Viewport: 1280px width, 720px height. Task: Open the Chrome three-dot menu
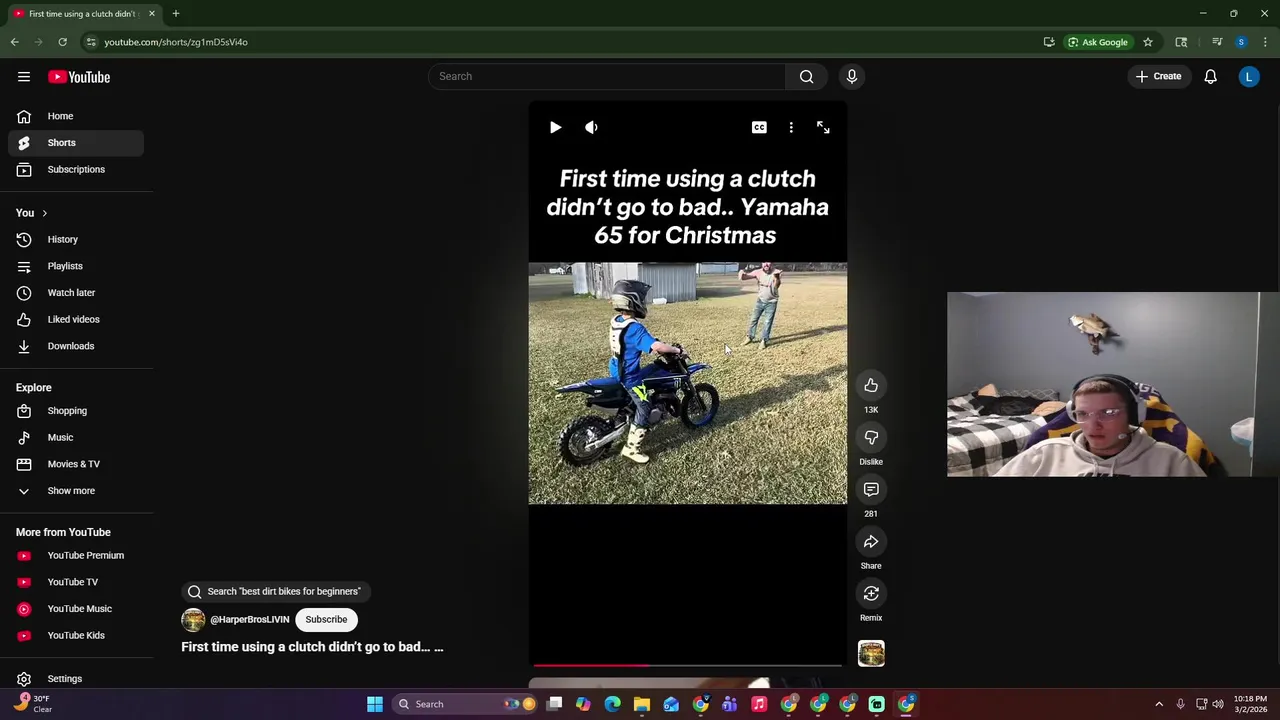(1265, 42)
